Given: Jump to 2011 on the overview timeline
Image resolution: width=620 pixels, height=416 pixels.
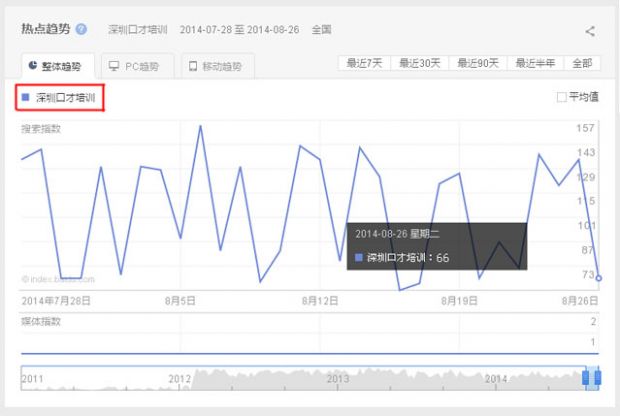Looking at the screenshot, I should pos(32,379).
